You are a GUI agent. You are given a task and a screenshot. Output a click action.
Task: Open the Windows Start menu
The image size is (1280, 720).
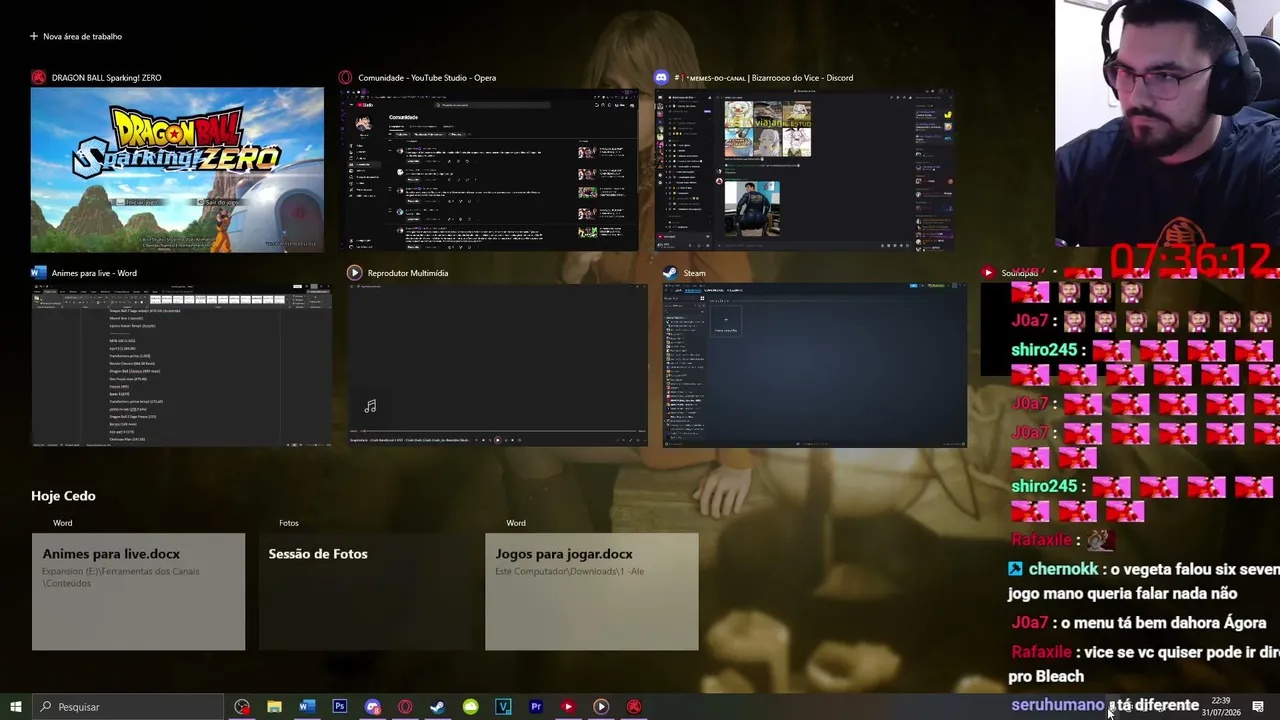point(15,707)
